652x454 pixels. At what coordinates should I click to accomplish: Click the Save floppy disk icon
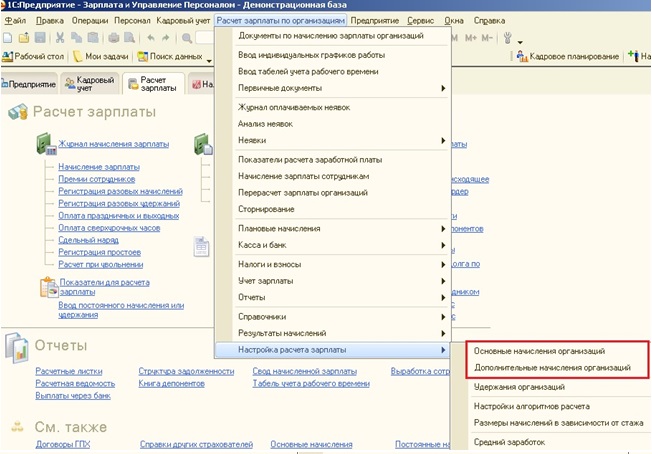click(x=40, y=38)
